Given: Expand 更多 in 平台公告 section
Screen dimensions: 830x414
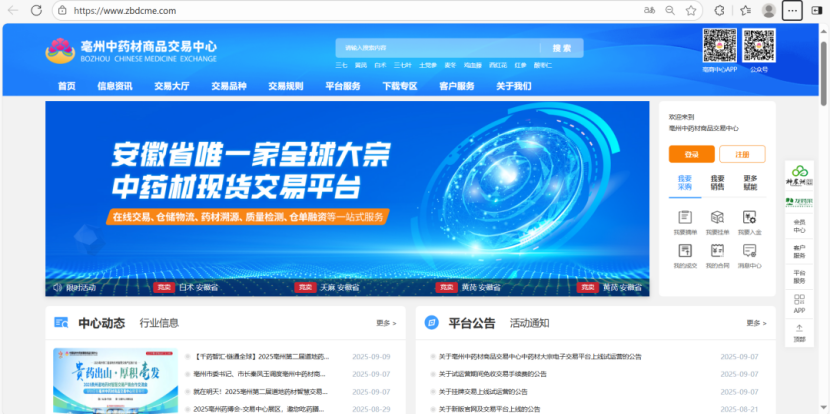Looking at the screenshot, I should click(x=756, y=323).
